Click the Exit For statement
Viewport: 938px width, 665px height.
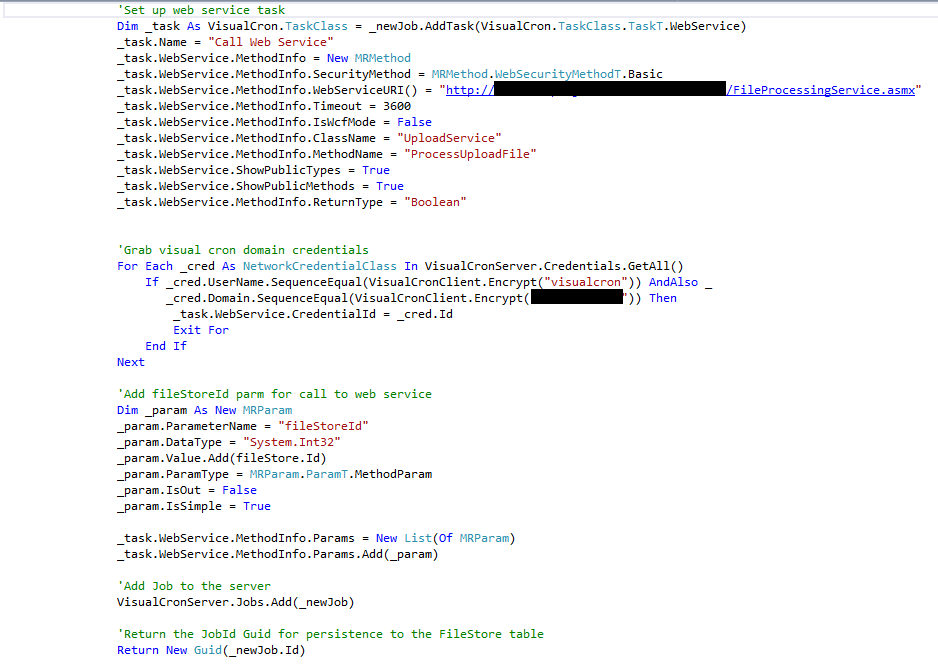[201, 330]
